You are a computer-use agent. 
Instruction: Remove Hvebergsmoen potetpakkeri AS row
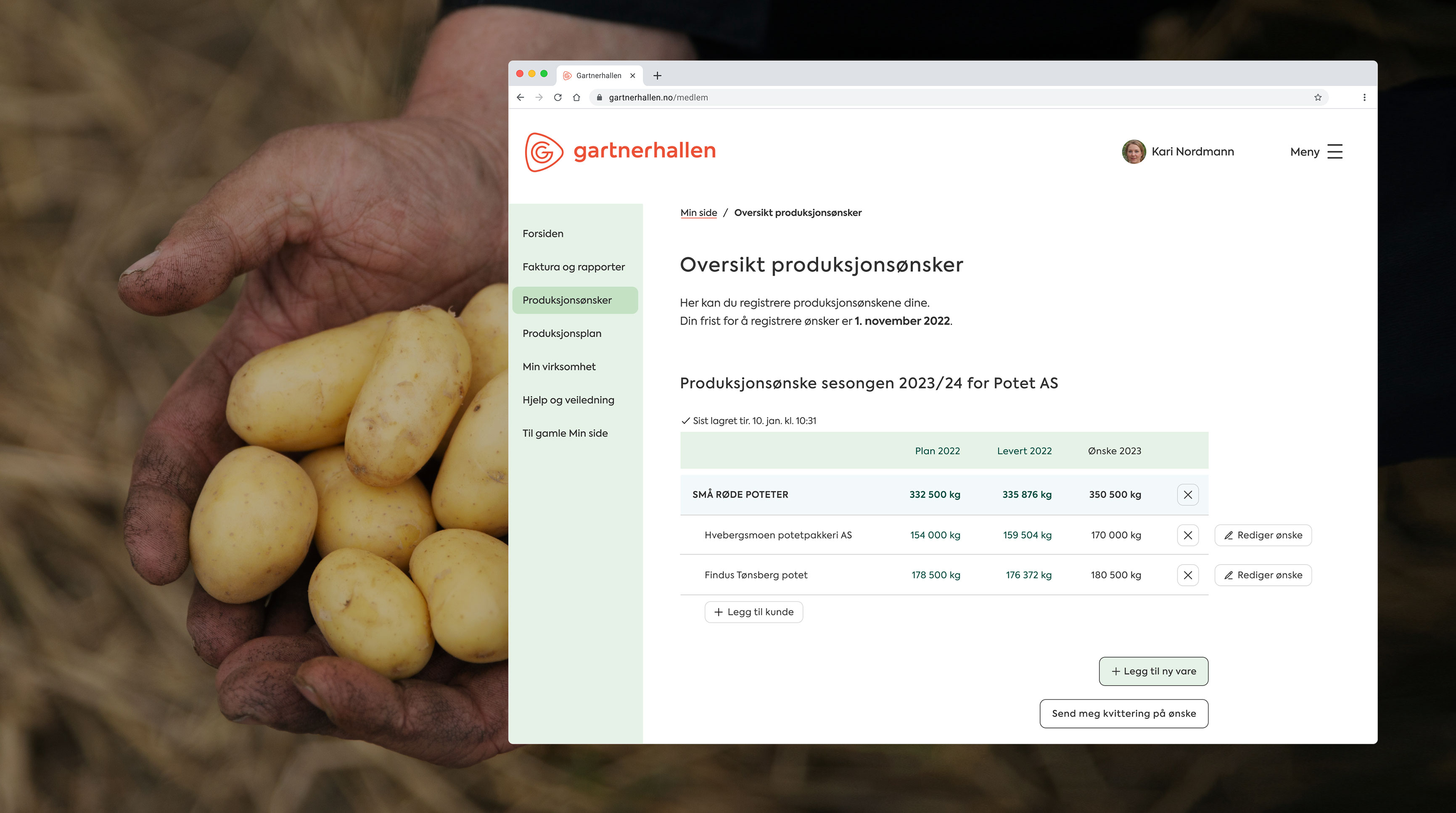[x=1187, y=535]
